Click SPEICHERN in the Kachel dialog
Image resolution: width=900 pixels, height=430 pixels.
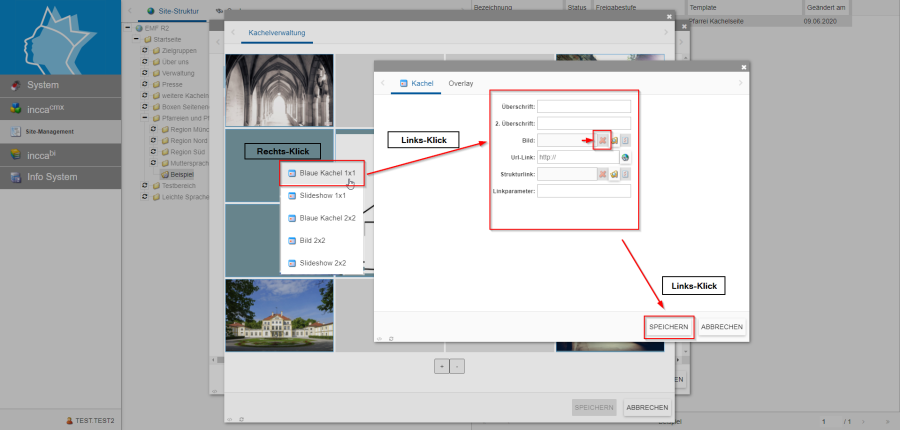[x=668, y=327]
